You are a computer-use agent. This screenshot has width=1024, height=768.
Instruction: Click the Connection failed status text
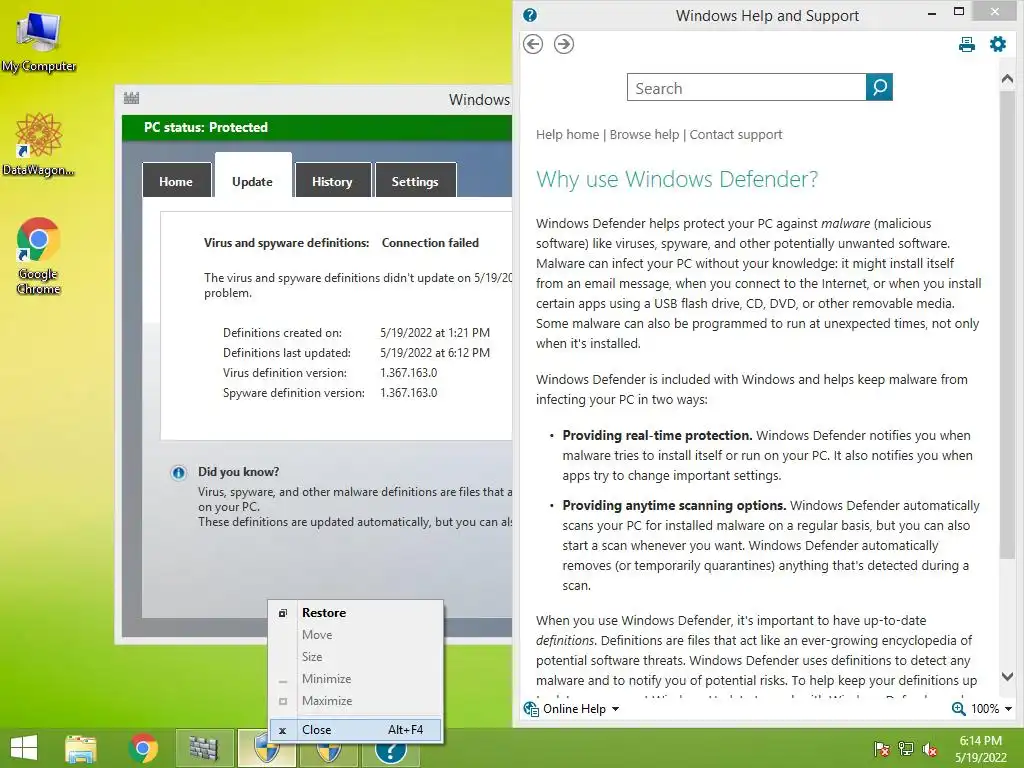(x=430, y=243)
